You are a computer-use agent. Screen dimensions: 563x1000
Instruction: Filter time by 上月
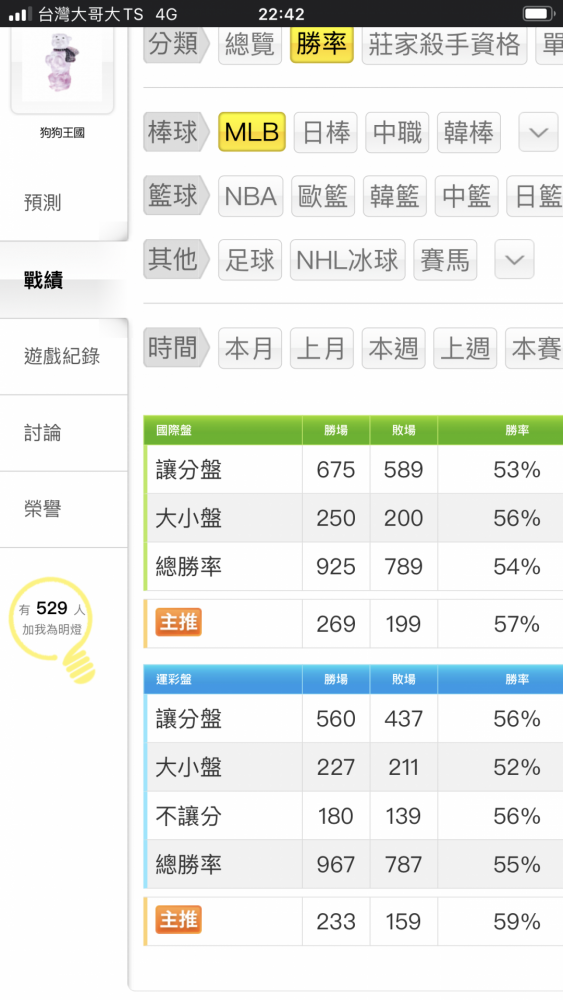(x=322, y=348)
